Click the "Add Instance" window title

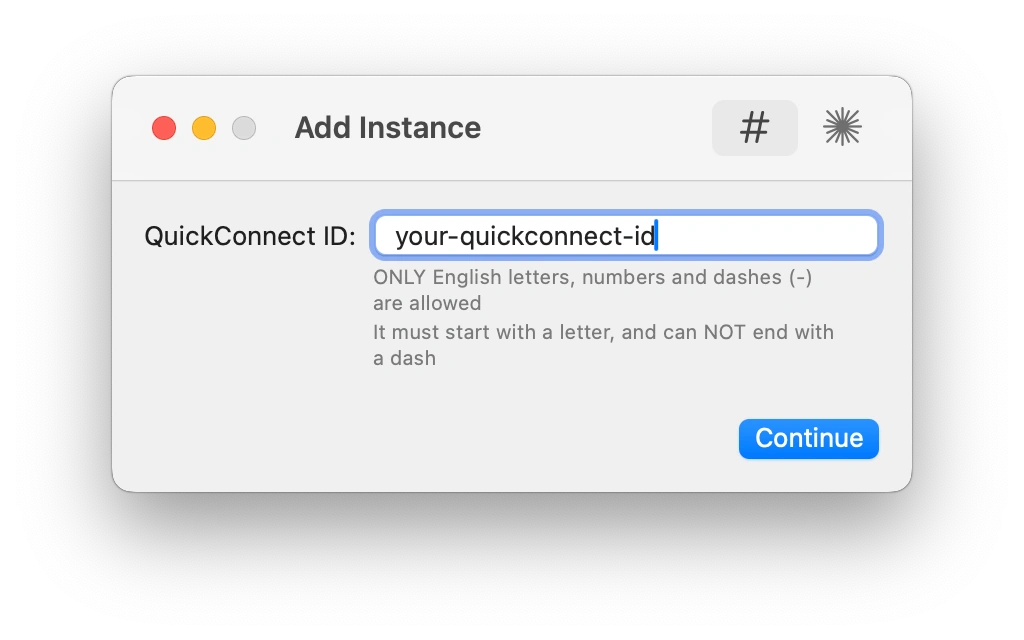pos(387,128)
